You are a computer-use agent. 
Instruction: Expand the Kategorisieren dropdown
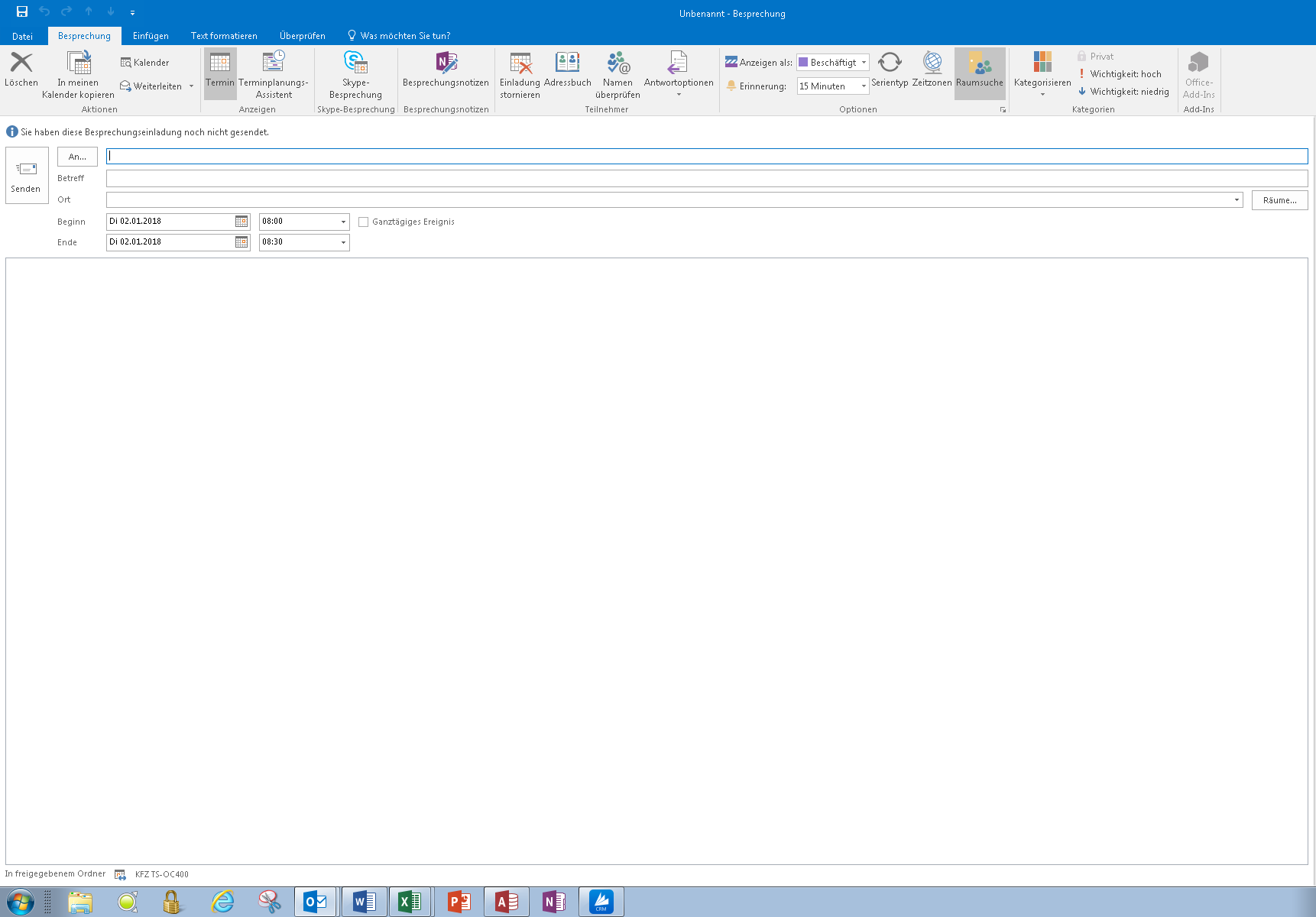(x=1042, y=74)
